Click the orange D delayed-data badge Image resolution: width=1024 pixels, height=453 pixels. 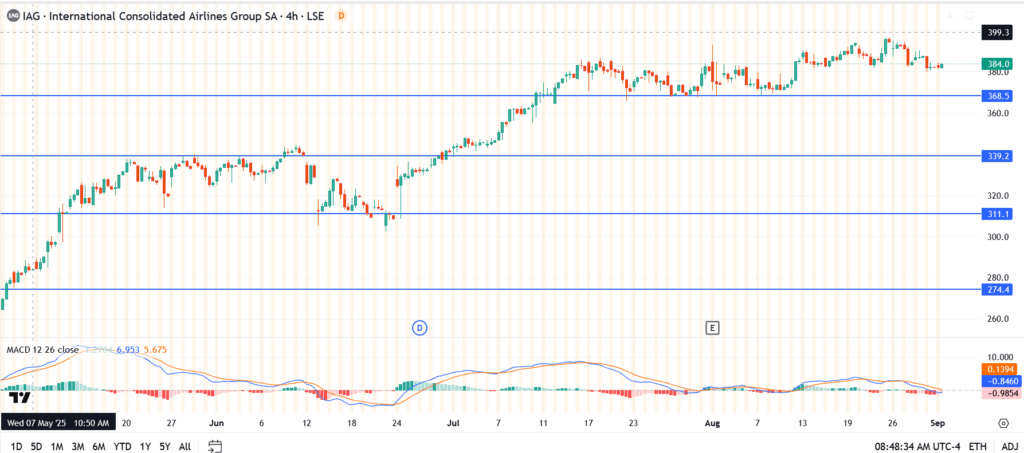(x=341, y=15)
